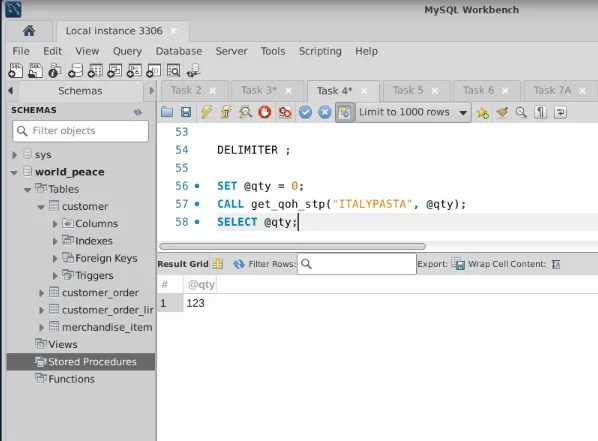Open a script file in the editor

[x=167, y=112]
